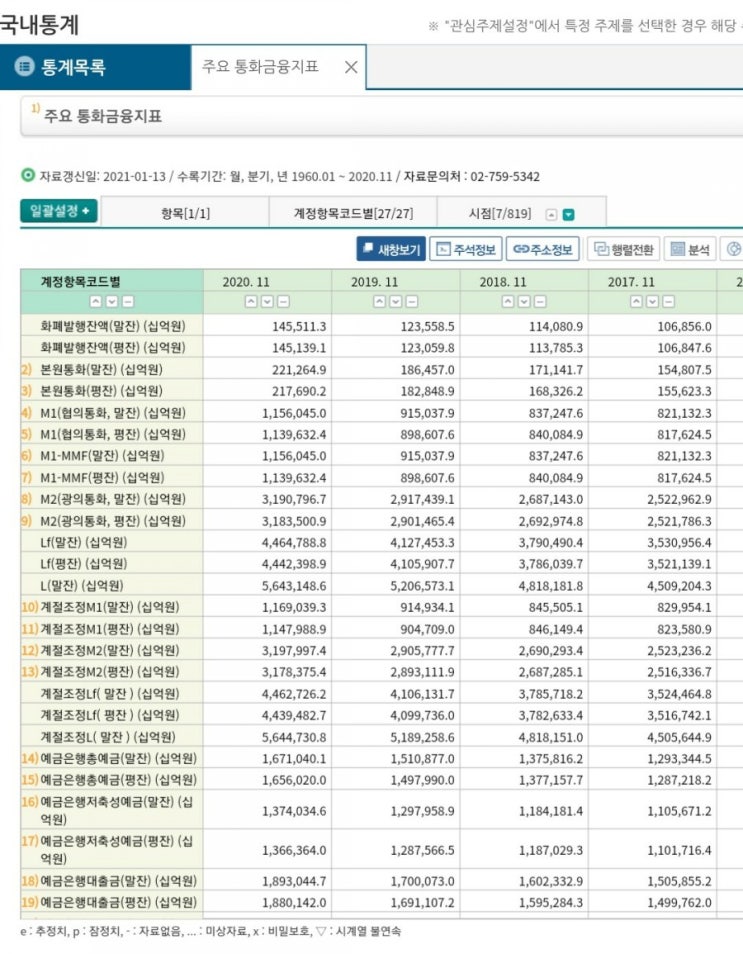Open 주소정보 link info
This screenshot has width=743, height=954.
tap(542, 249)
